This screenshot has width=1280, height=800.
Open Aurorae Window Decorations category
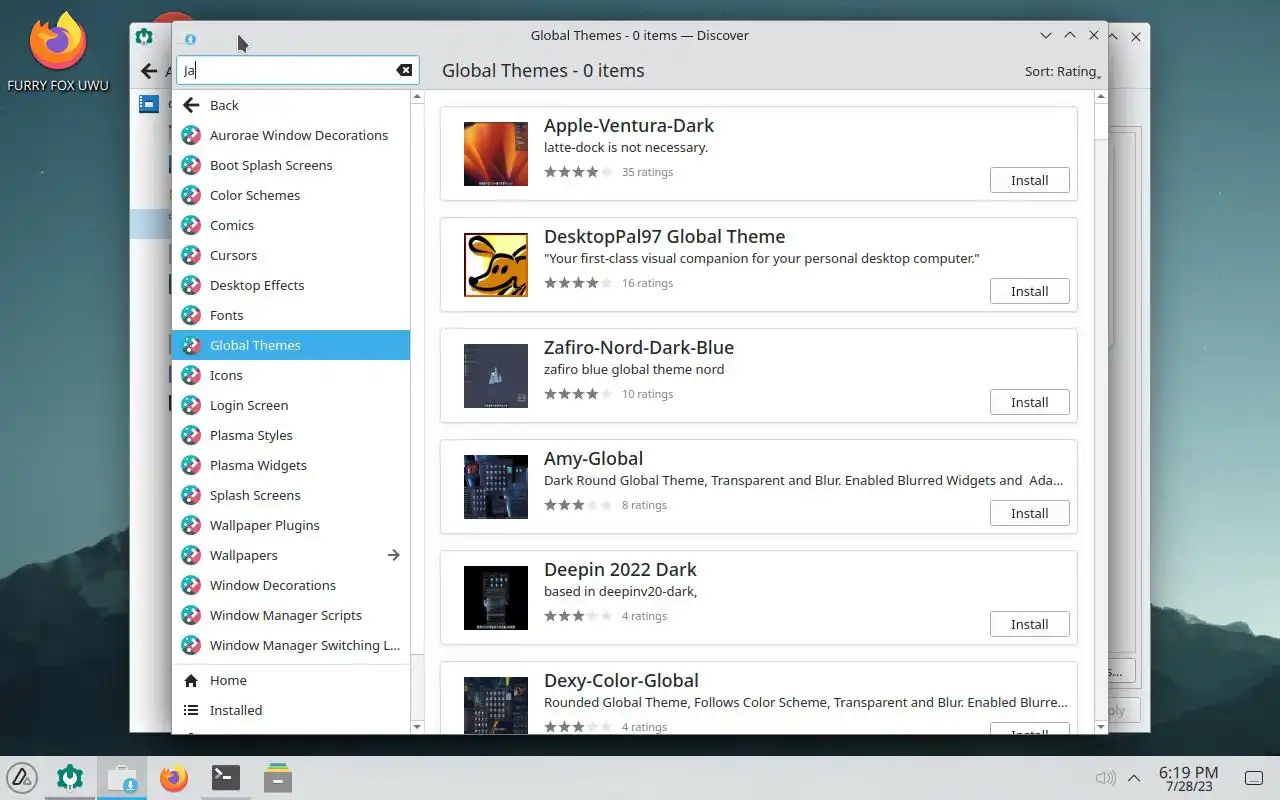pyautogui.click(x=291, y=135)
